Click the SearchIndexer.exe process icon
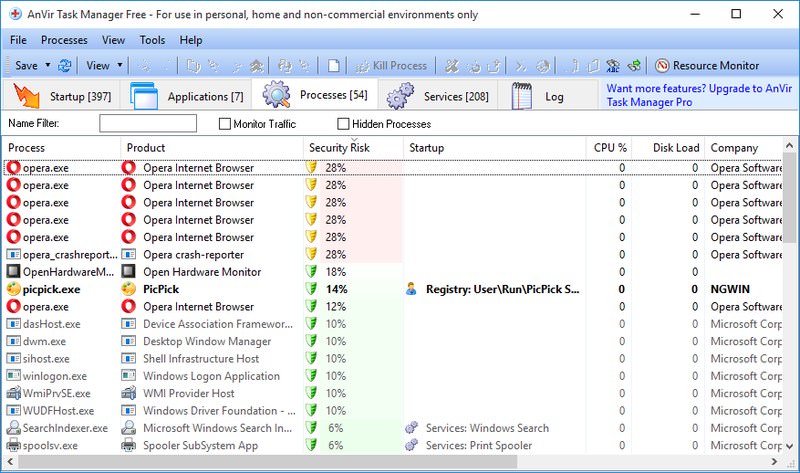 [x=14, y=428]
